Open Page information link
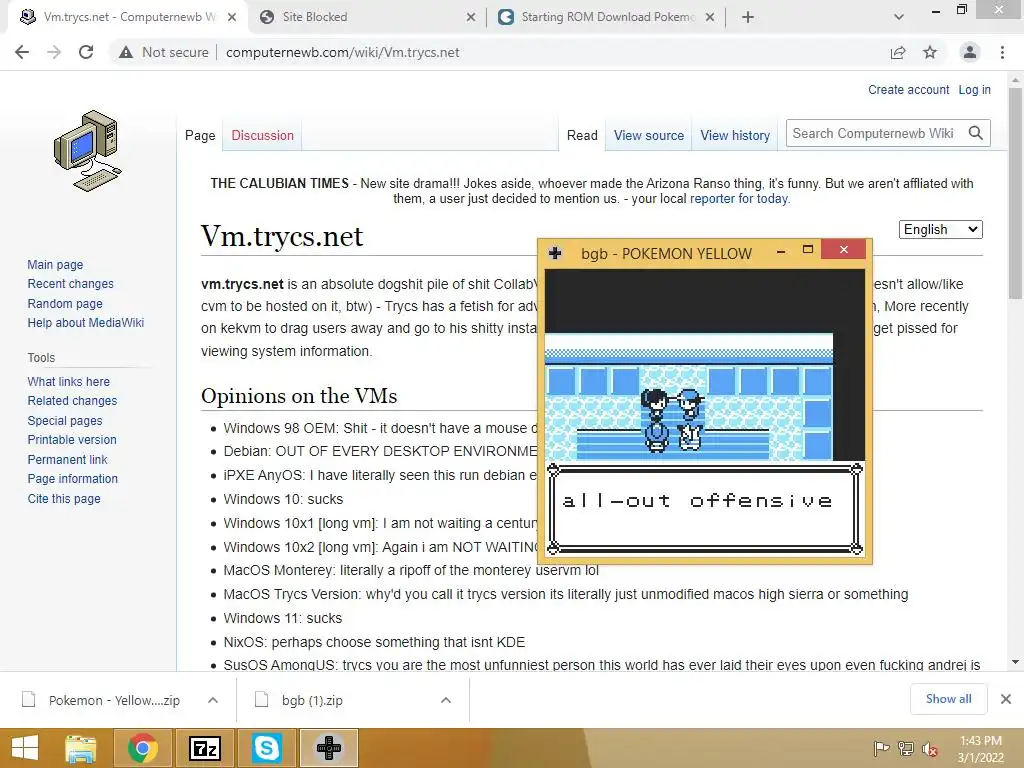Screen dimensions: 1024x768 pyautogui.click(x=72, y=479)
